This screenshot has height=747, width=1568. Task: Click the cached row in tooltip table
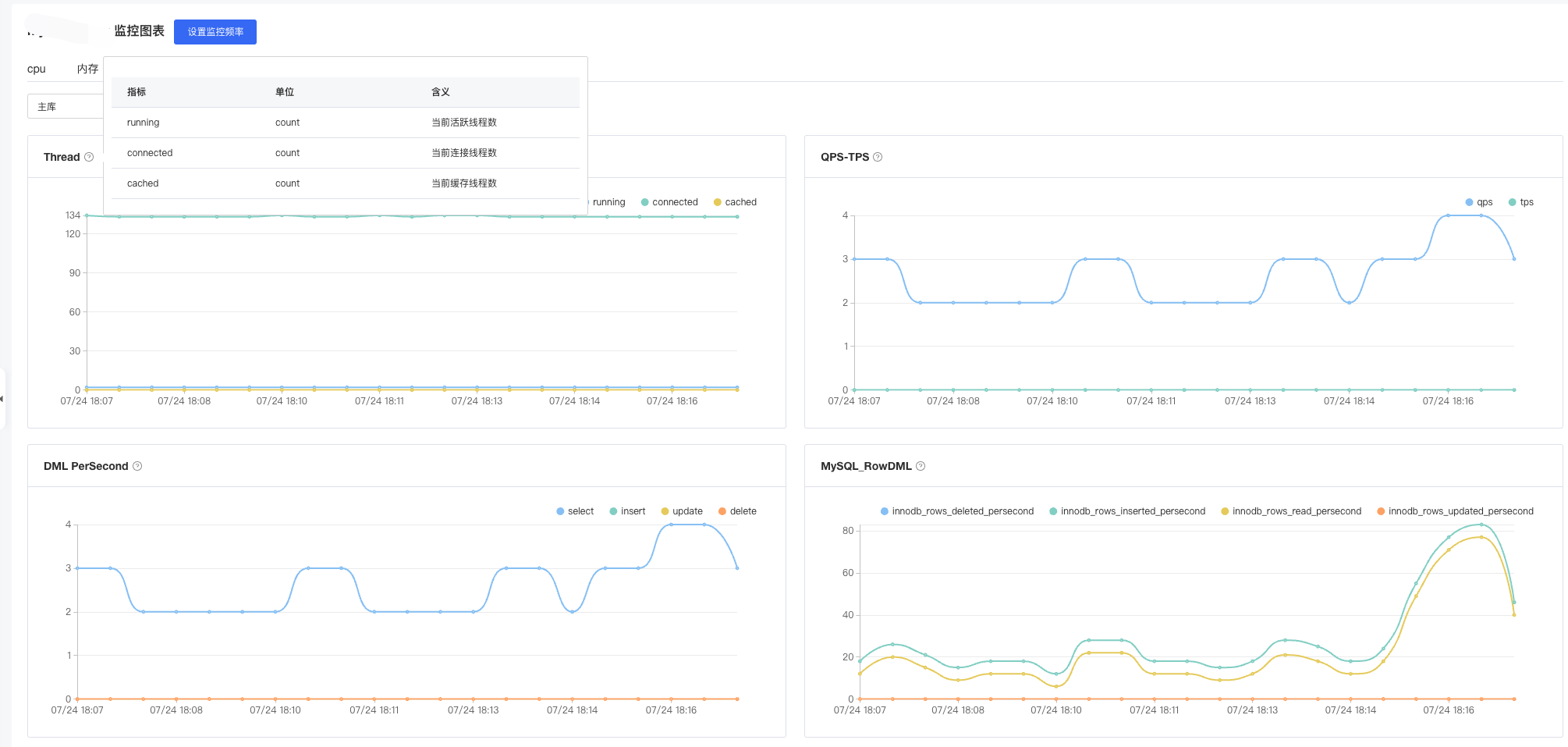(346, 183)
